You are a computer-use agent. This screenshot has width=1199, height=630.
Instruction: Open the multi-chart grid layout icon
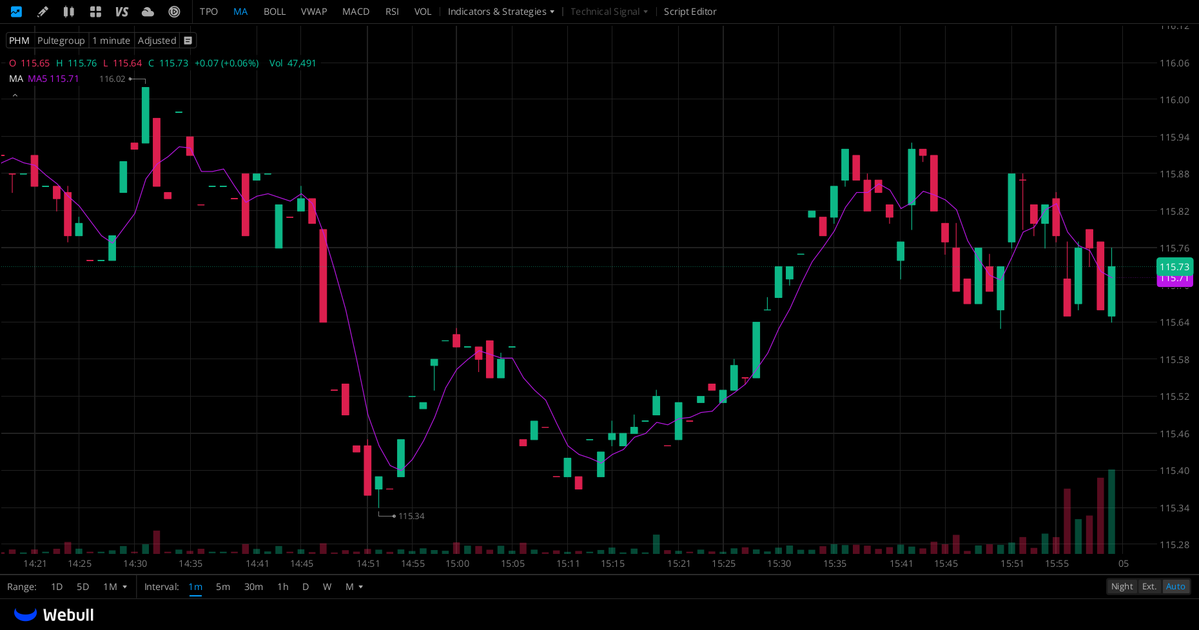pos(96,11)
